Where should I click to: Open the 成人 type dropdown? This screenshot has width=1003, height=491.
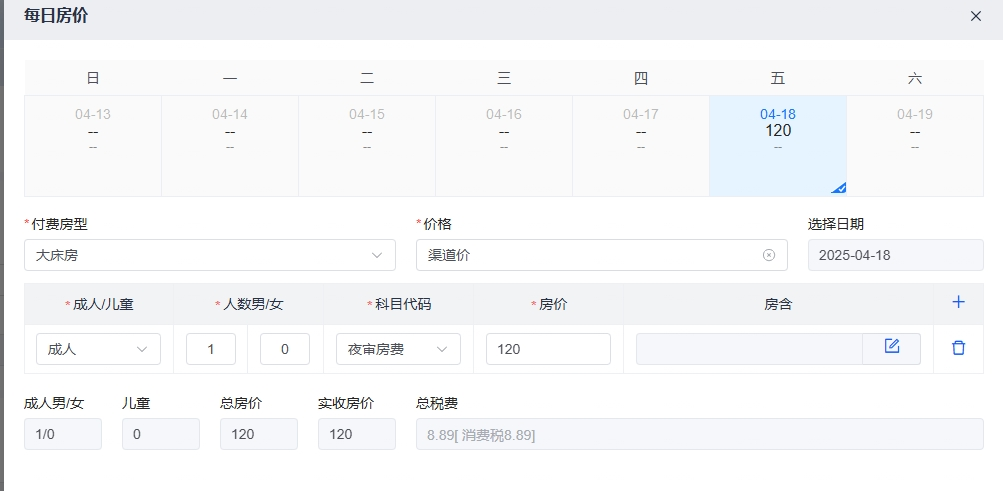[98, 349]
